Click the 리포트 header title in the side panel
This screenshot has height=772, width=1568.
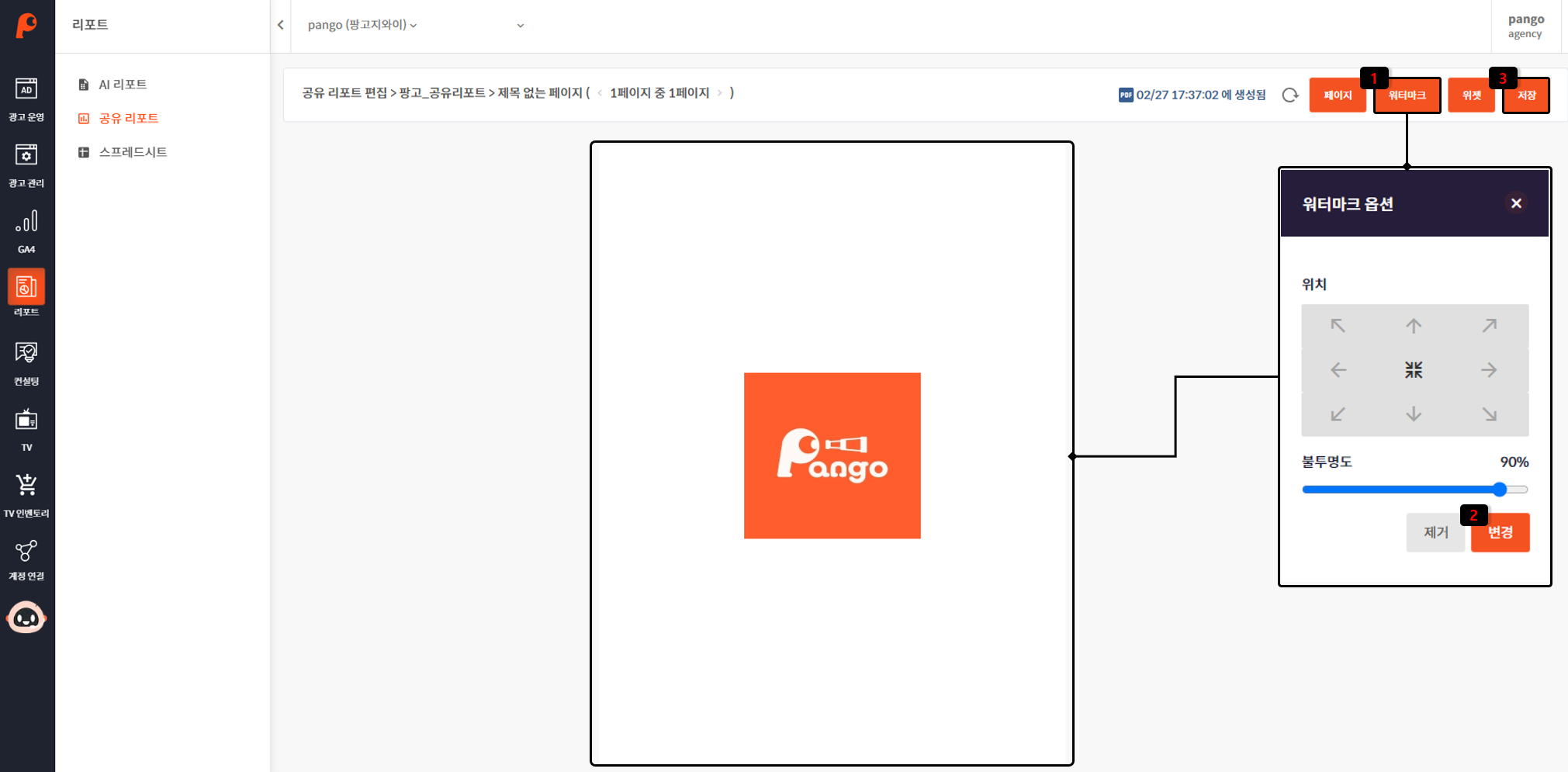[x=90, y=25]
